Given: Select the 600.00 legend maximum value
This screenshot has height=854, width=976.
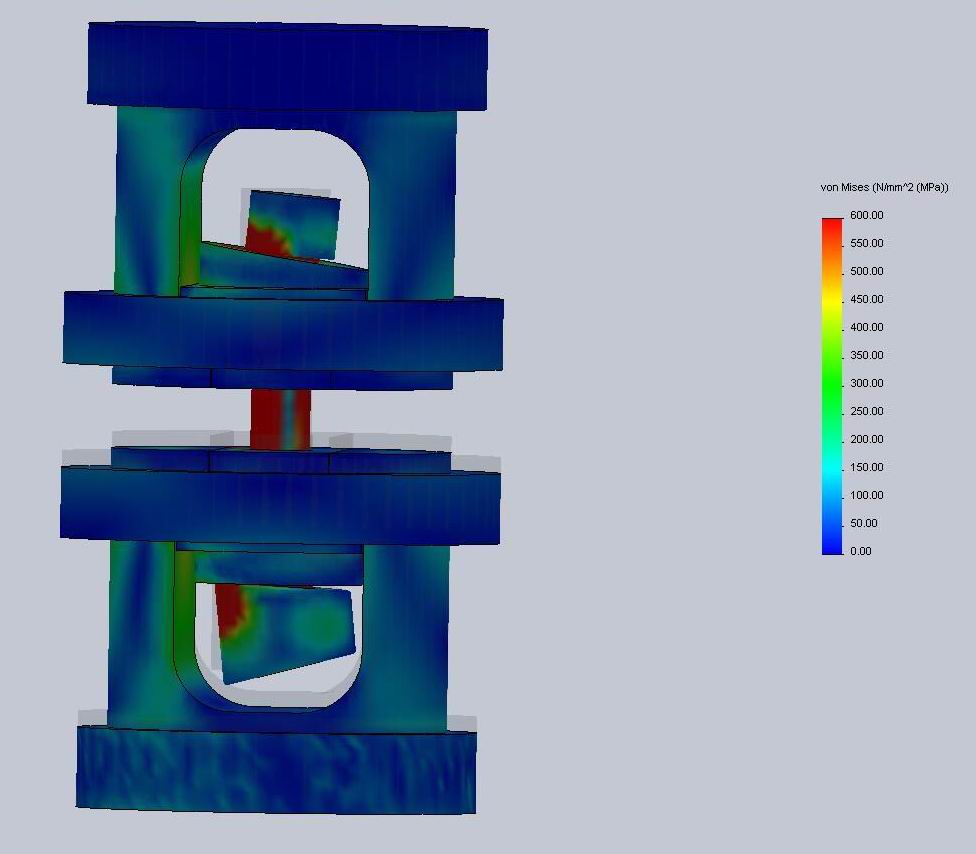Looking at the screenshot, I should click(x=866, y=216).
